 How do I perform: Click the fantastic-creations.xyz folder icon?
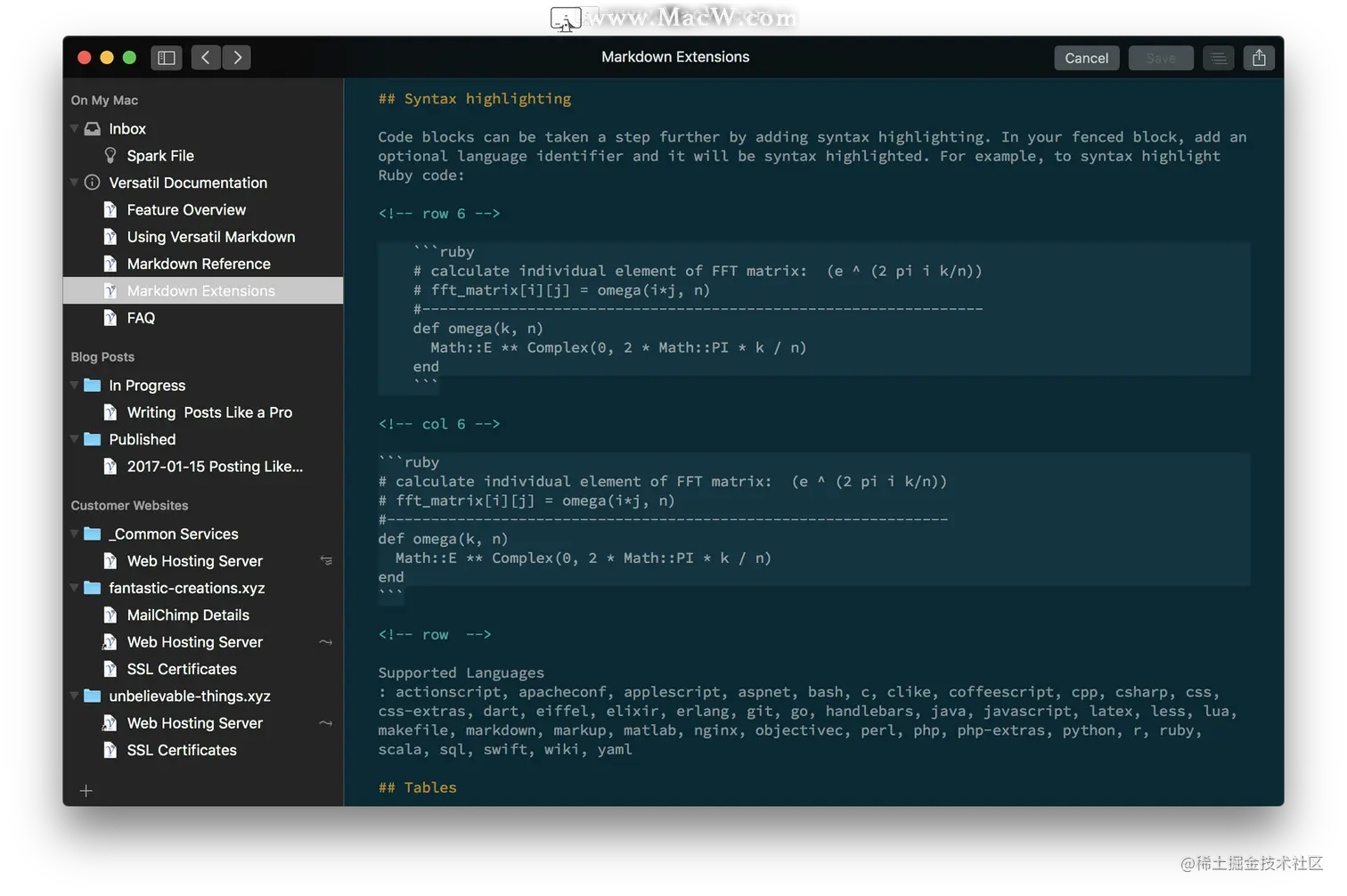92,588
